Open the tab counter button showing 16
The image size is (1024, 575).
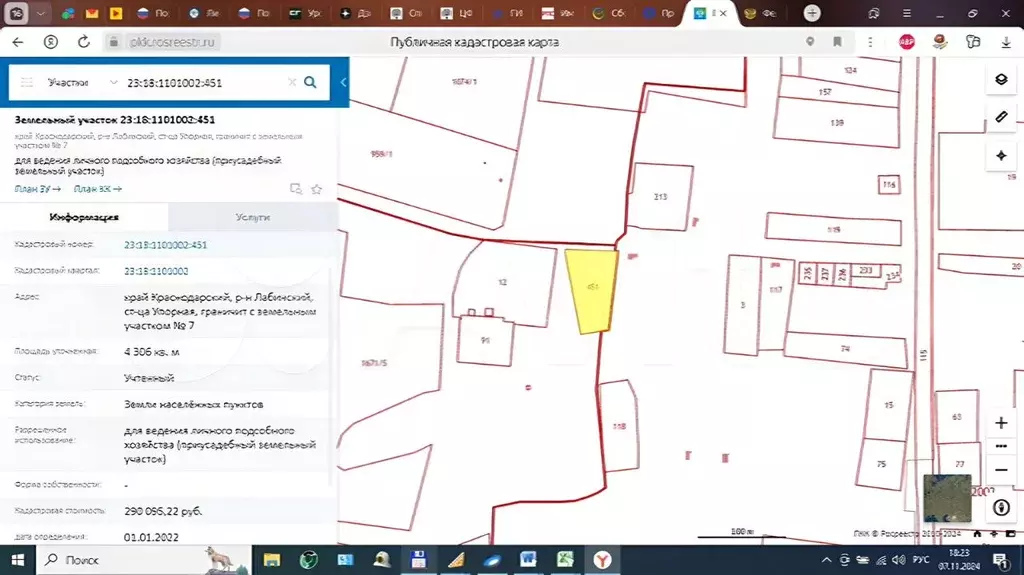click(16, 13)
